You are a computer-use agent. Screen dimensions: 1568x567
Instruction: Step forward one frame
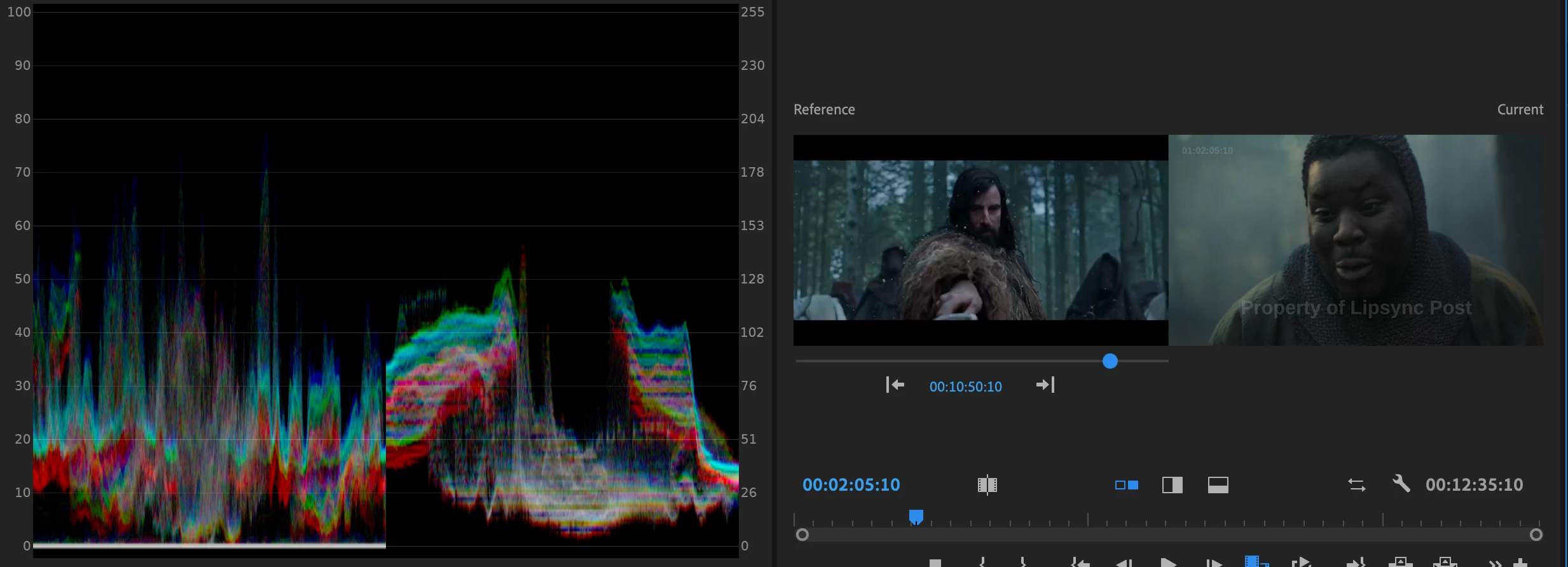point(1214,563)
